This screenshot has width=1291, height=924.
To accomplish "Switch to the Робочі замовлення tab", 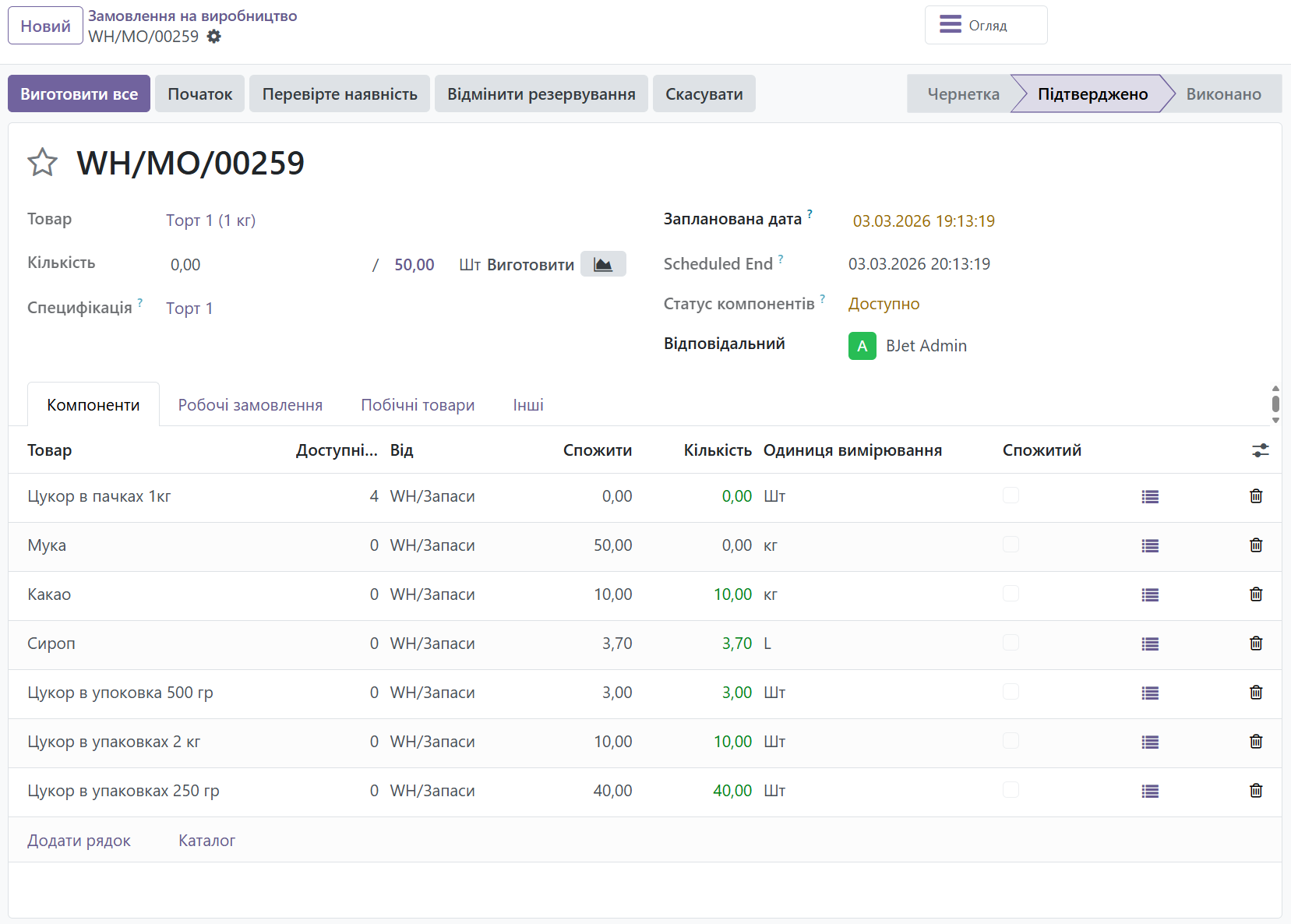I will [x=250, y=405].
